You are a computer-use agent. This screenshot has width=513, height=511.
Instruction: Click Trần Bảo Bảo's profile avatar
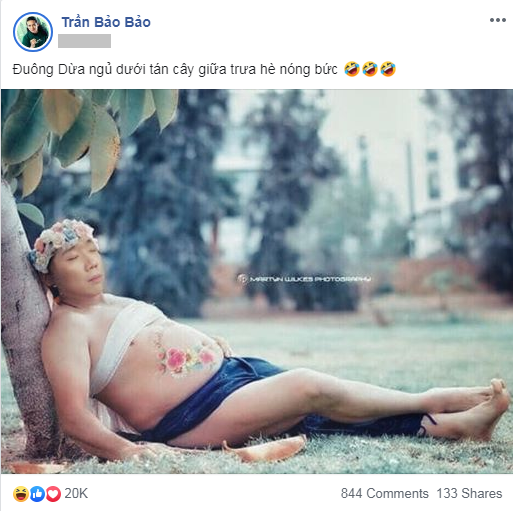tap(33, 32)
